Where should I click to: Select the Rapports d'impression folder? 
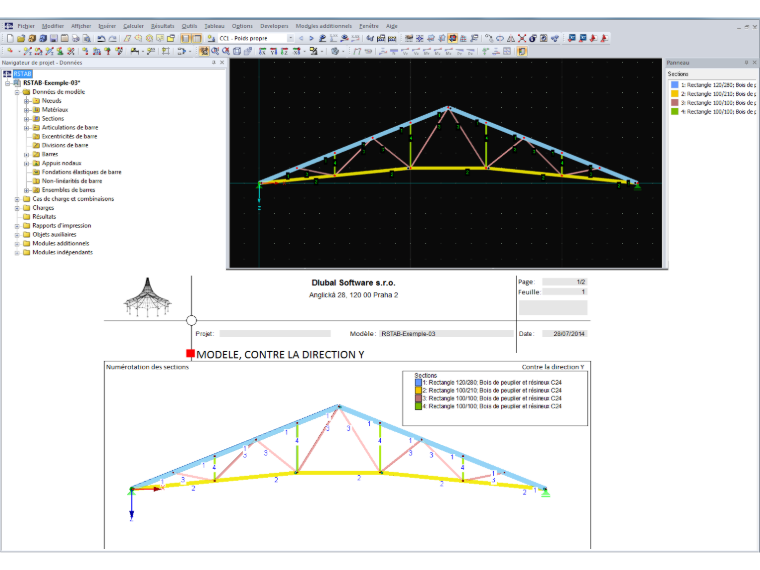(62, 225)
